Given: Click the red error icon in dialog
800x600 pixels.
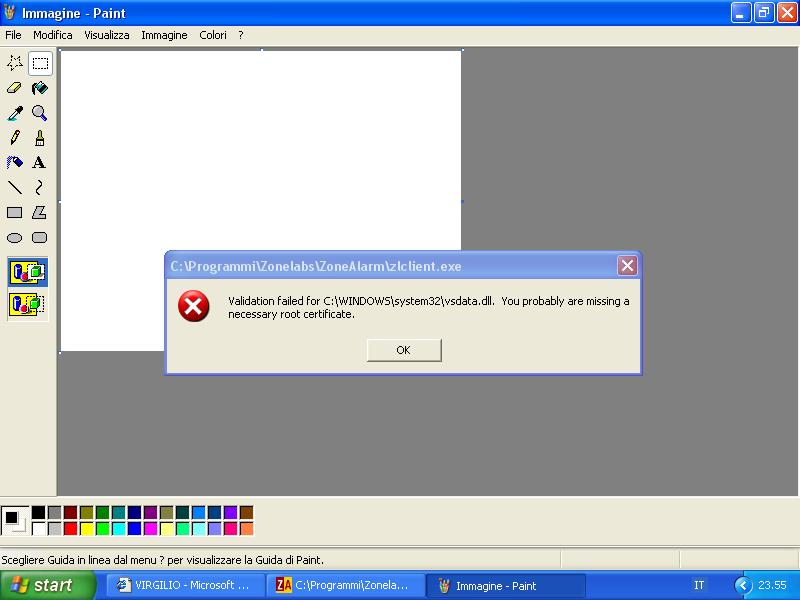Looking at the screenshot, I should tap(193, 306).
